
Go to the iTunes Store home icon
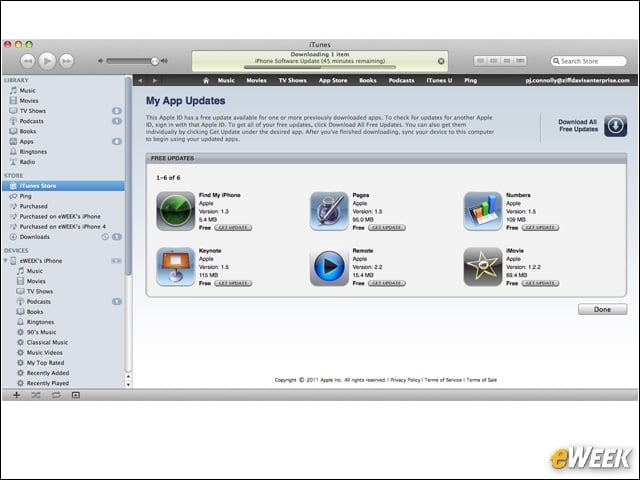click(x=206, y=80)
